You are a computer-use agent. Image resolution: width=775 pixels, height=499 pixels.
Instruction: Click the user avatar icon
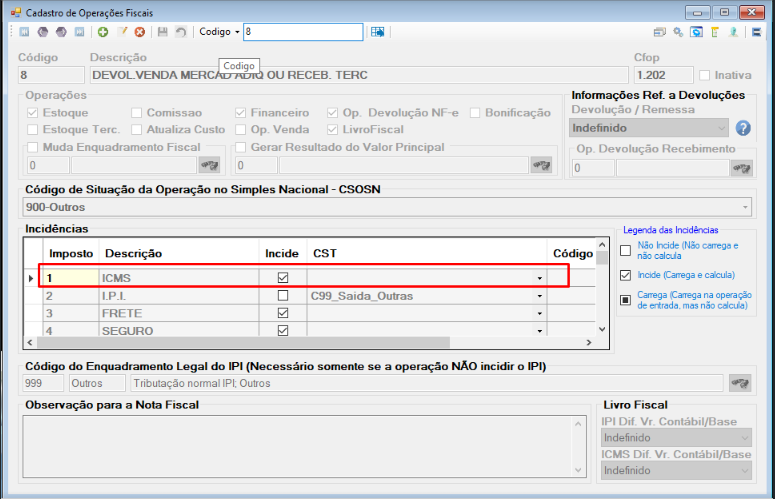coord(733,32)
